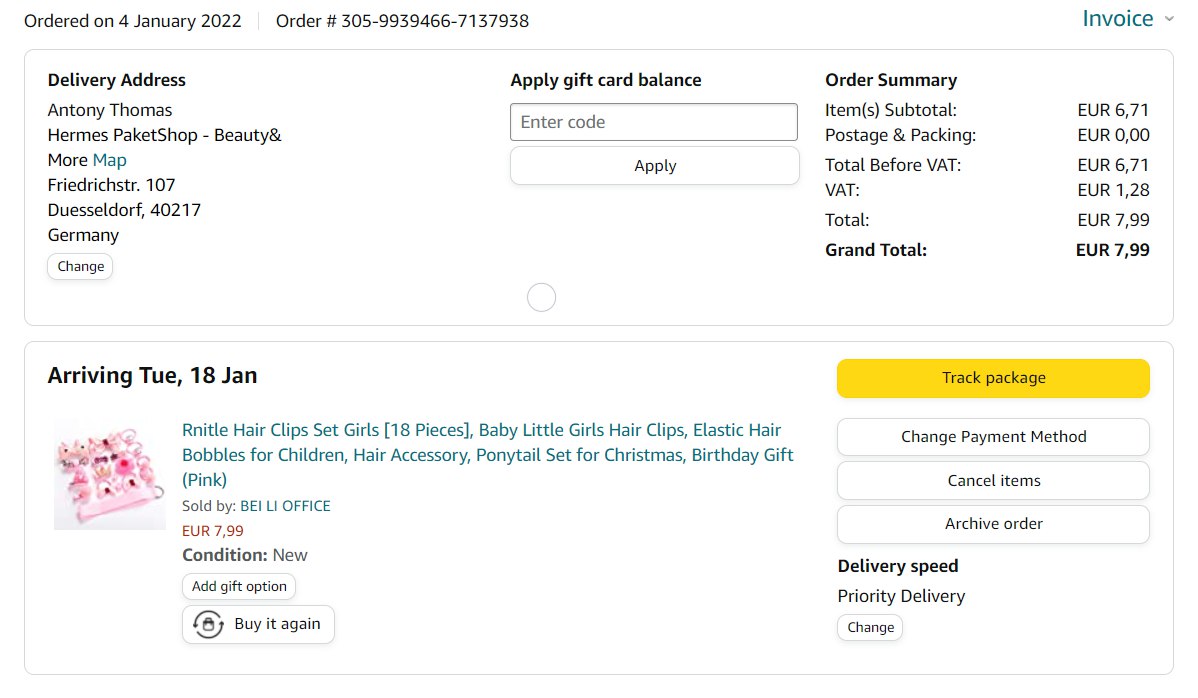Viewport: 1198px width, 698px height.
Task: Select Change Payment Method
Action: 993,437
